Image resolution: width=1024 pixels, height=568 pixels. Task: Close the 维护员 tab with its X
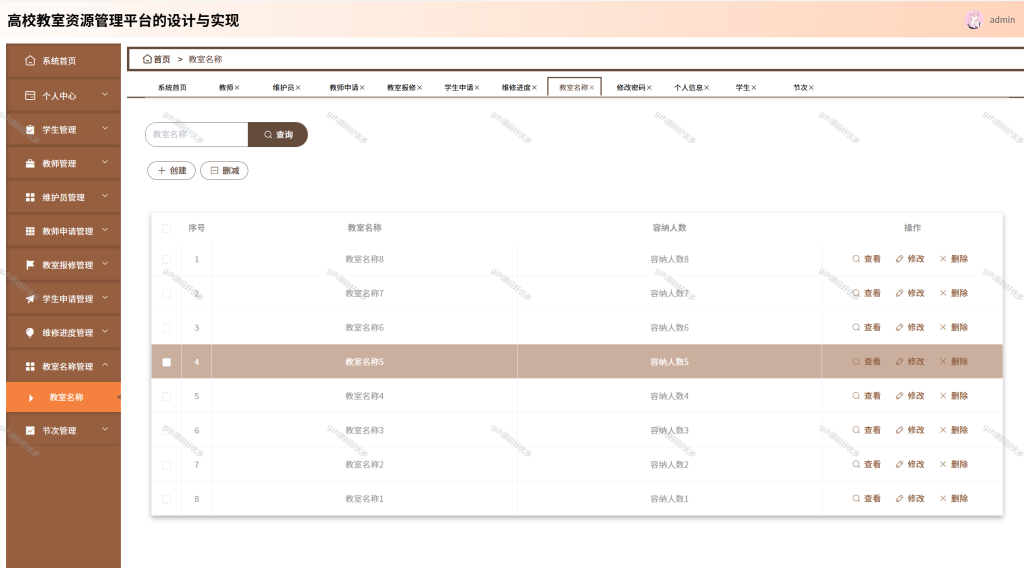(x=298, y=87)
